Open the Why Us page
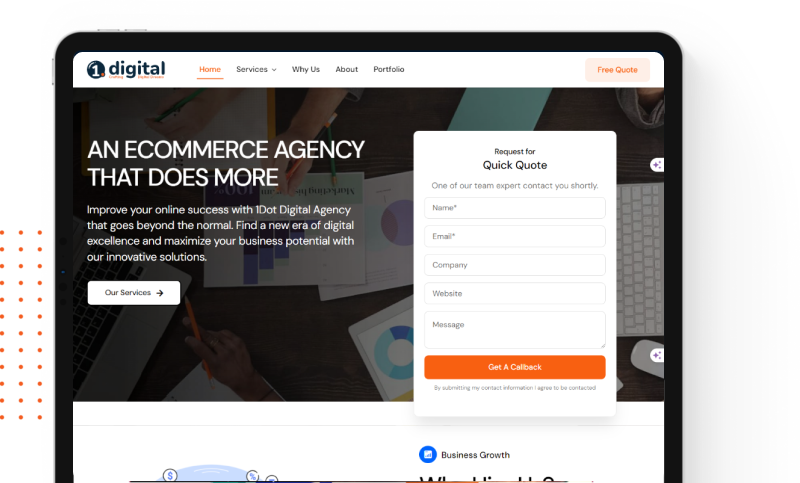Image resolution: width=800 pixels, height=483 pixels. (306, 69)
